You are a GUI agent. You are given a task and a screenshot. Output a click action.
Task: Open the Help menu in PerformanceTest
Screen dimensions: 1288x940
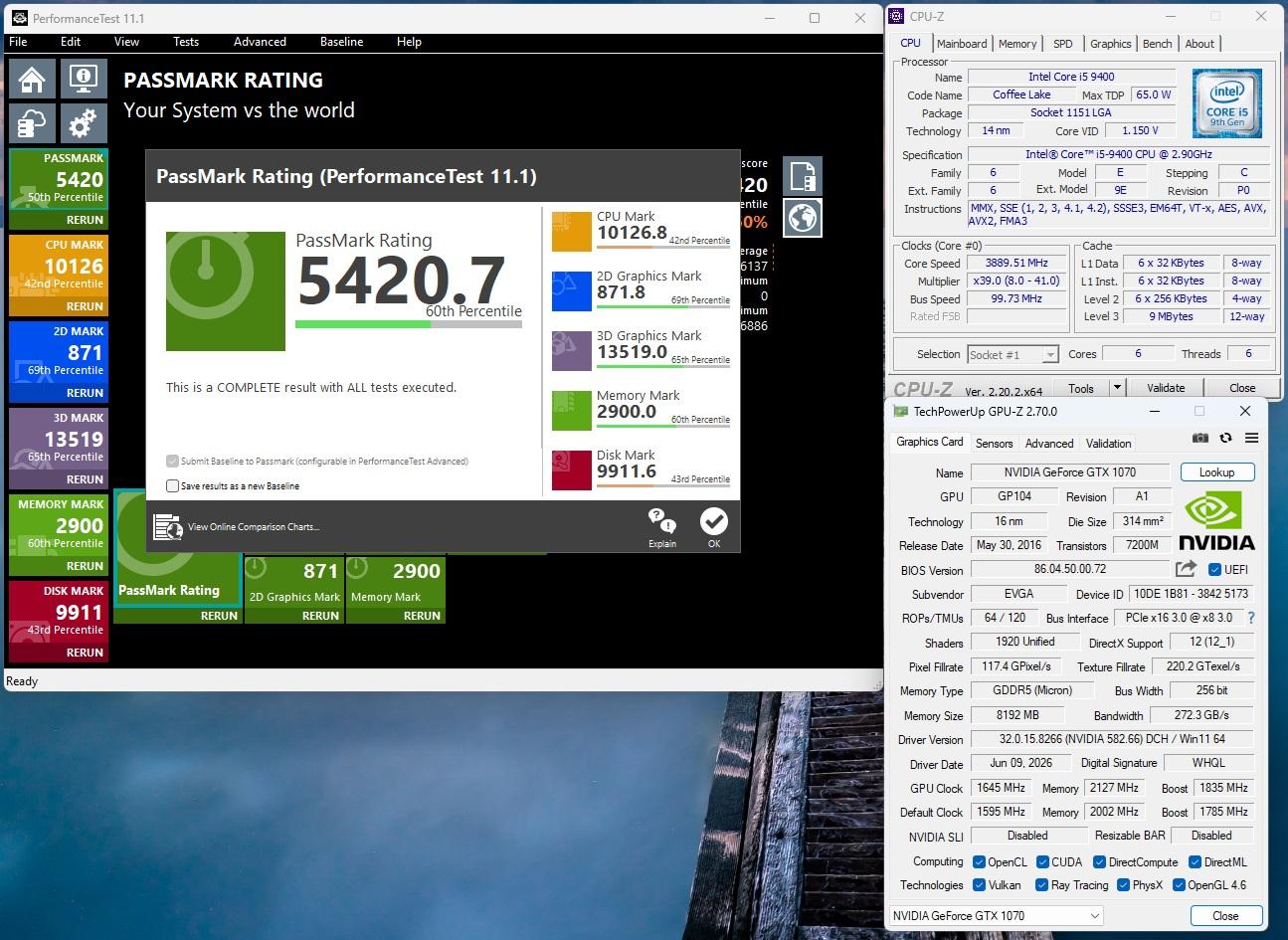[409, 42]
